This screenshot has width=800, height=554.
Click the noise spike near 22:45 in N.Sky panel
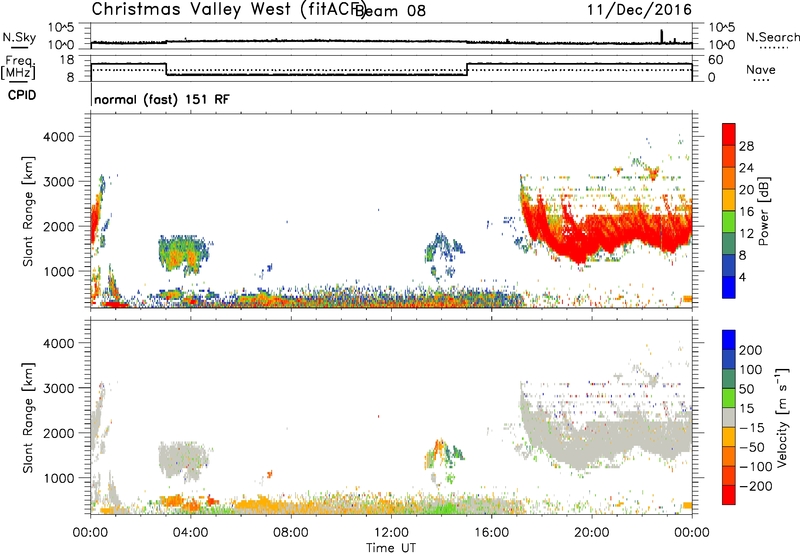pos(662,36)
